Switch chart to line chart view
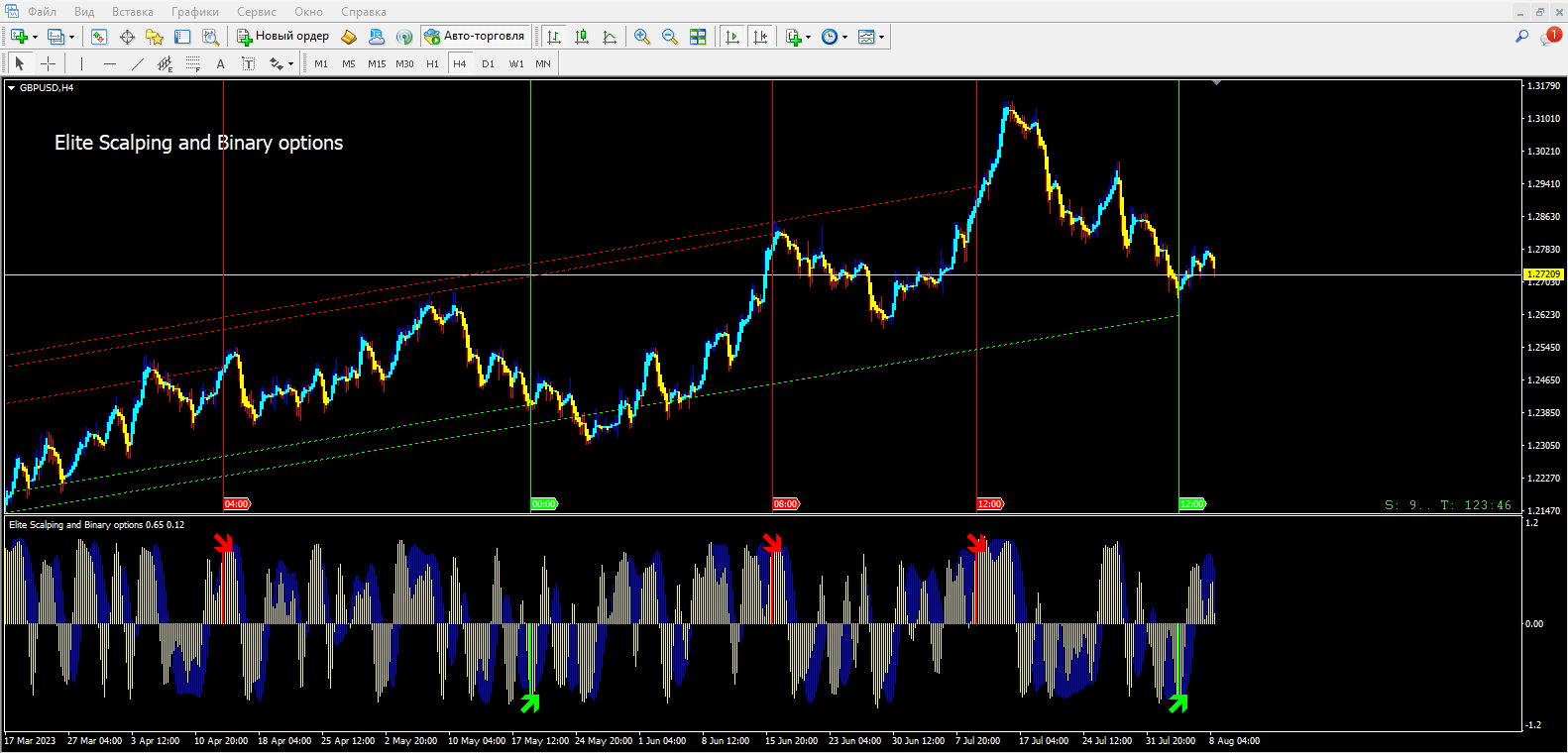 click(610, 37)
